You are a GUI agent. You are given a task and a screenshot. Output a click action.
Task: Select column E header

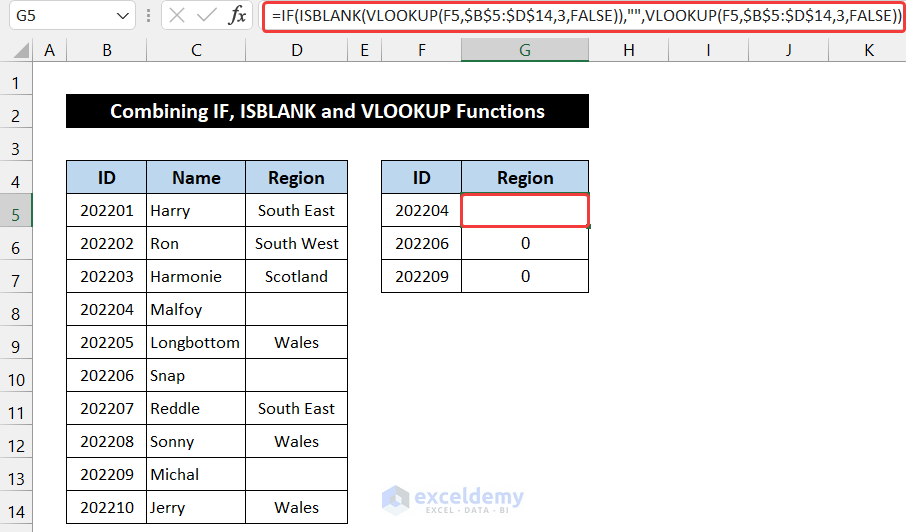point(365,50)
